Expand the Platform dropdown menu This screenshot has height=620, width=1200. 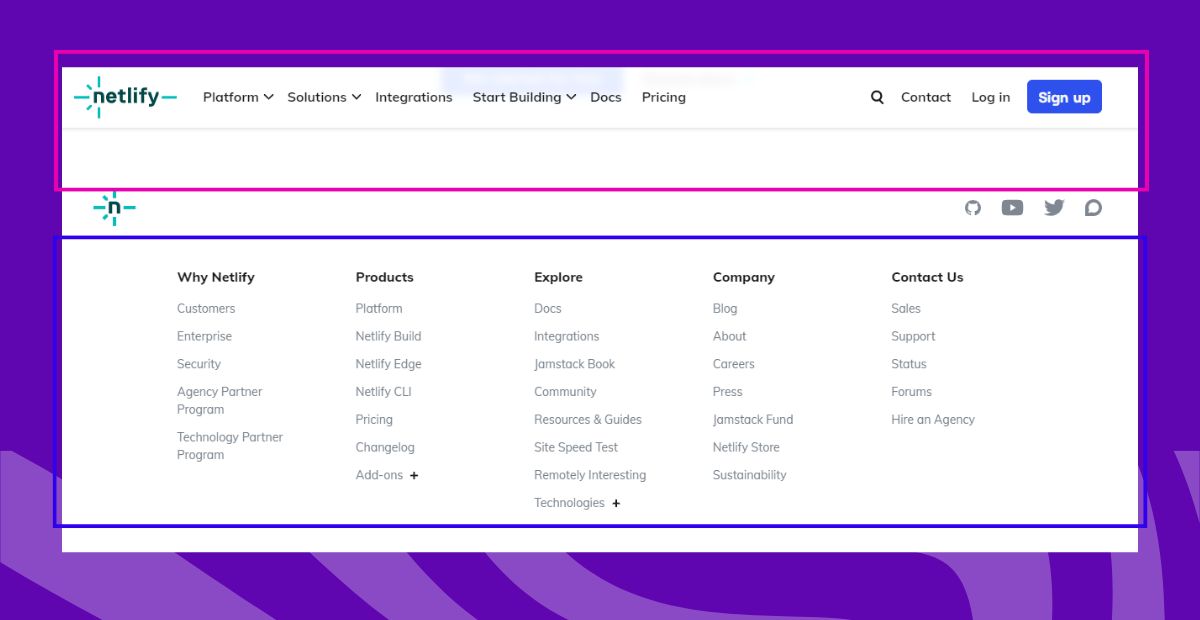click(238, 97)
